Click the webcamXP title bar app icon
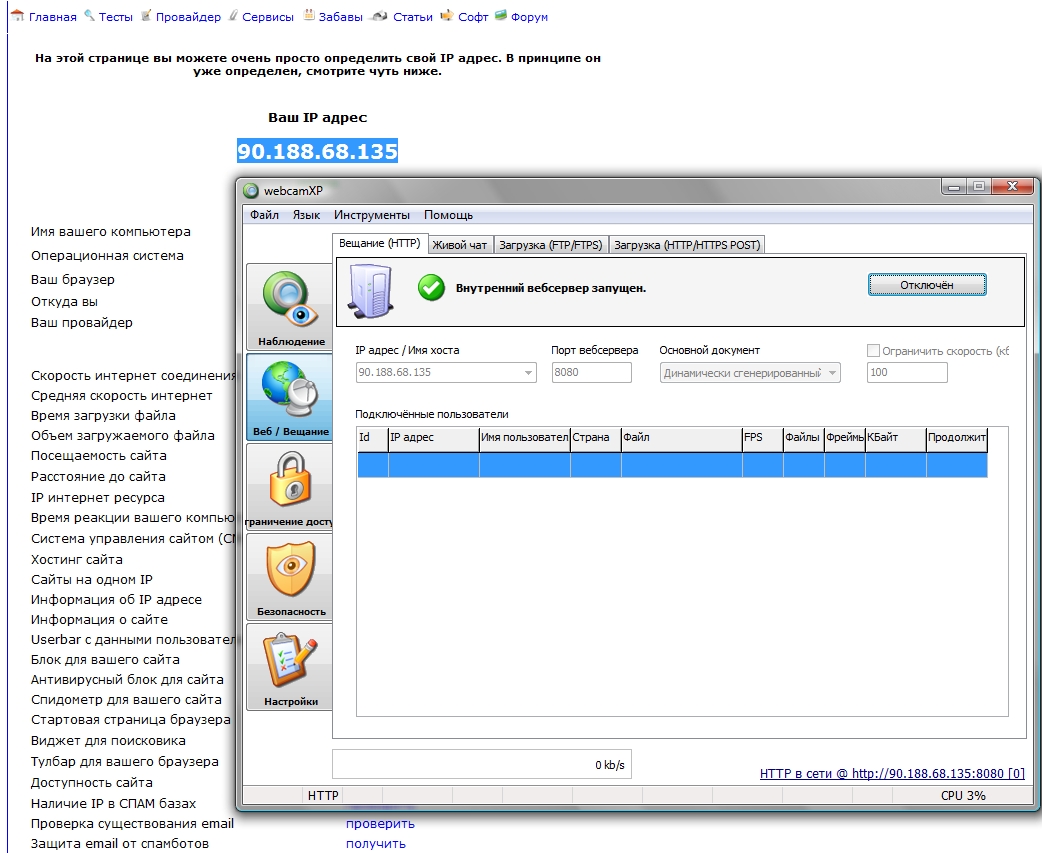The image size is (1042, 853). [x=251, y=191]
